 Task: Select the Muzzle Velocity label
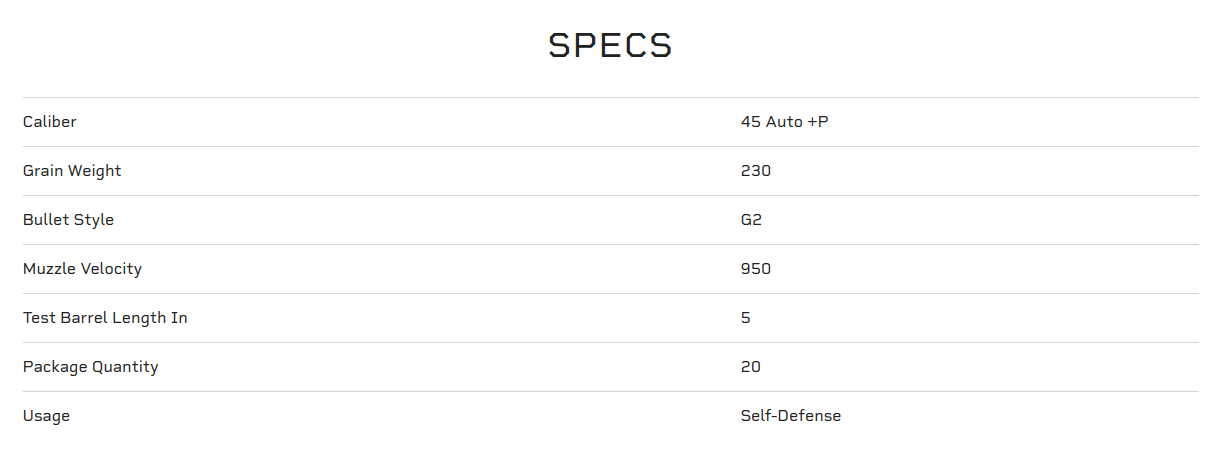pos(82,269)
